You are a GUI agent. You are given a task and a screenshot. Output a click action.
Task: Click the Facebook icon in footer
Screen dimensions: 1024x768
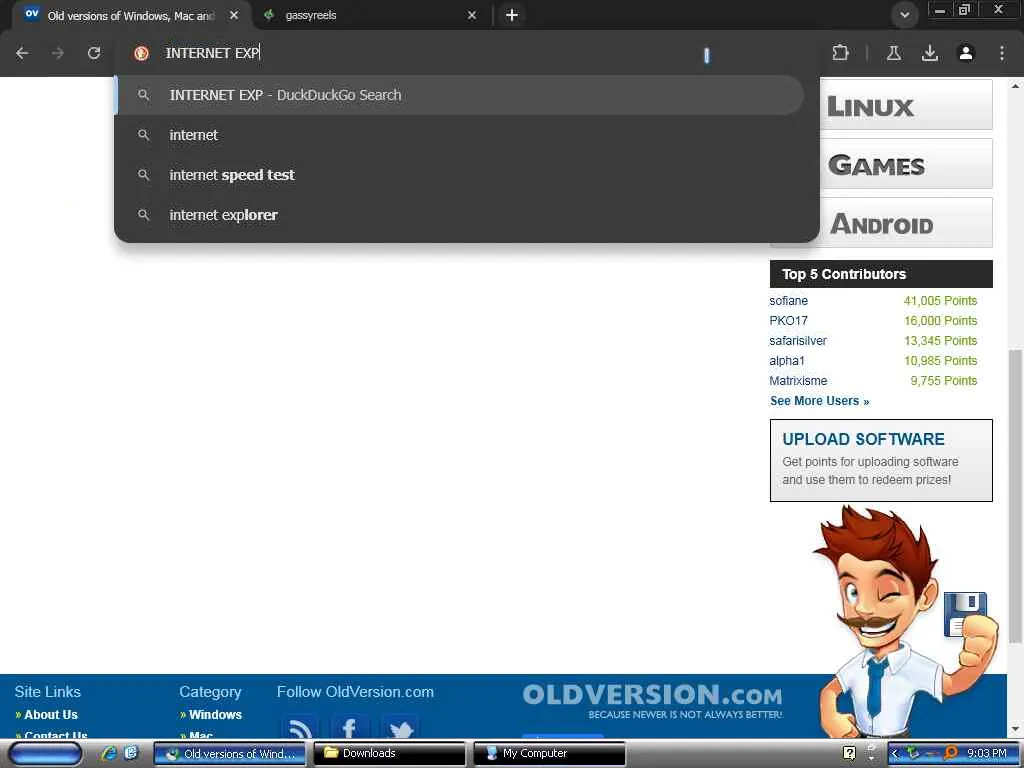tap(350, 727)
